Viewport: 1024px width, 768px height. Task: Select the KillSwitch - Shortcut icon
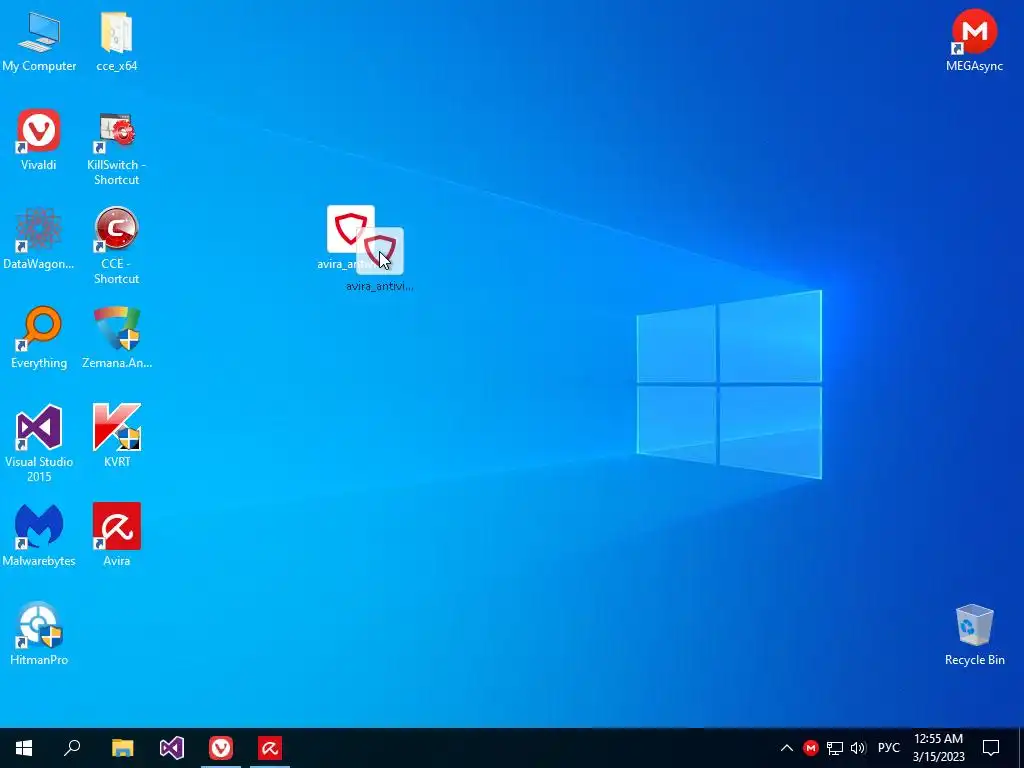(x=116, y=148)
